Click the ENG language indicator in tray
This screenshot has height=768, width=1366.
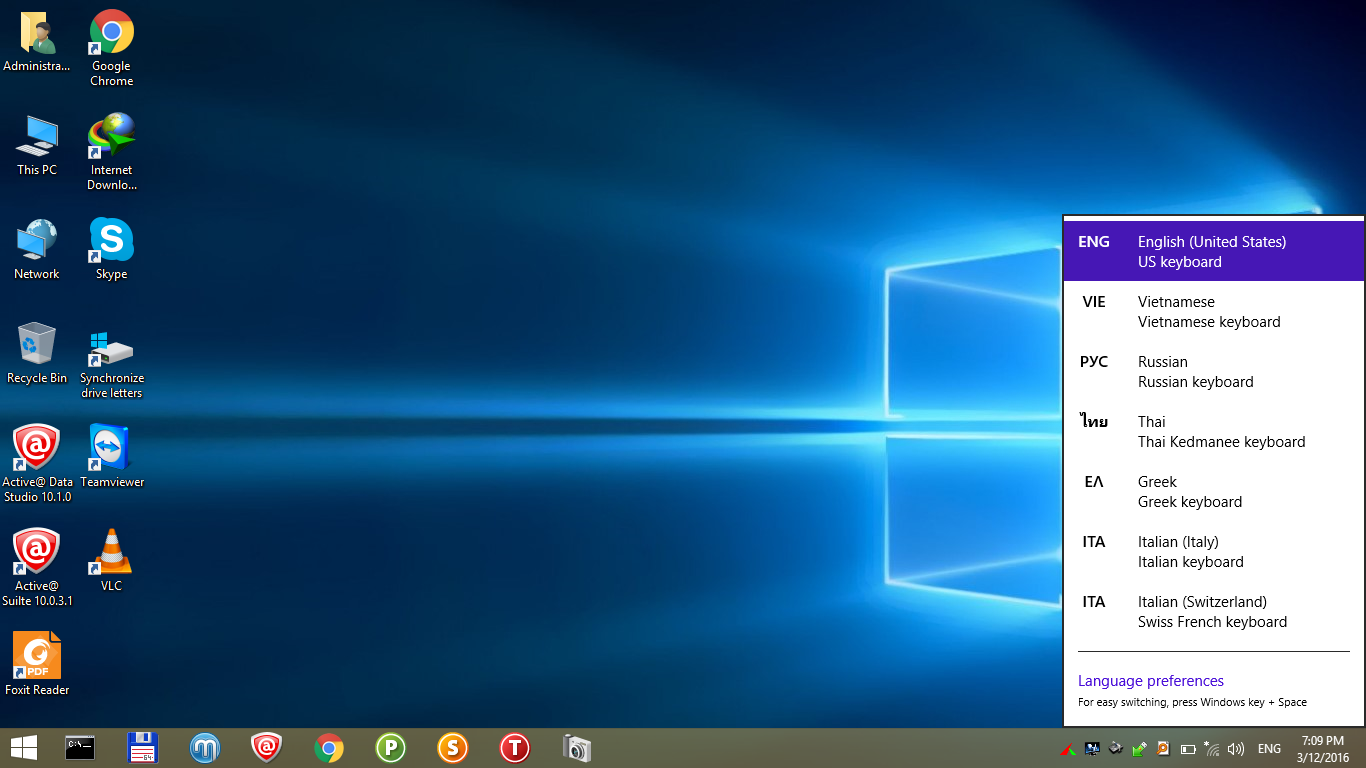[x=1269, y=749]
